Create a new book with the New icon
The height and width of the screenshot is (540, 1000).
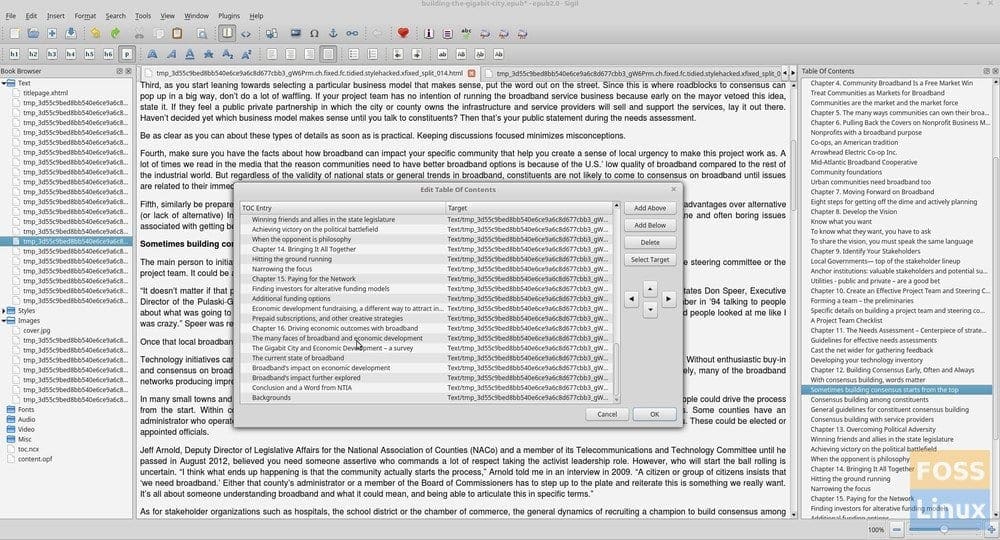pyautogui.click(x=14, y=33)
